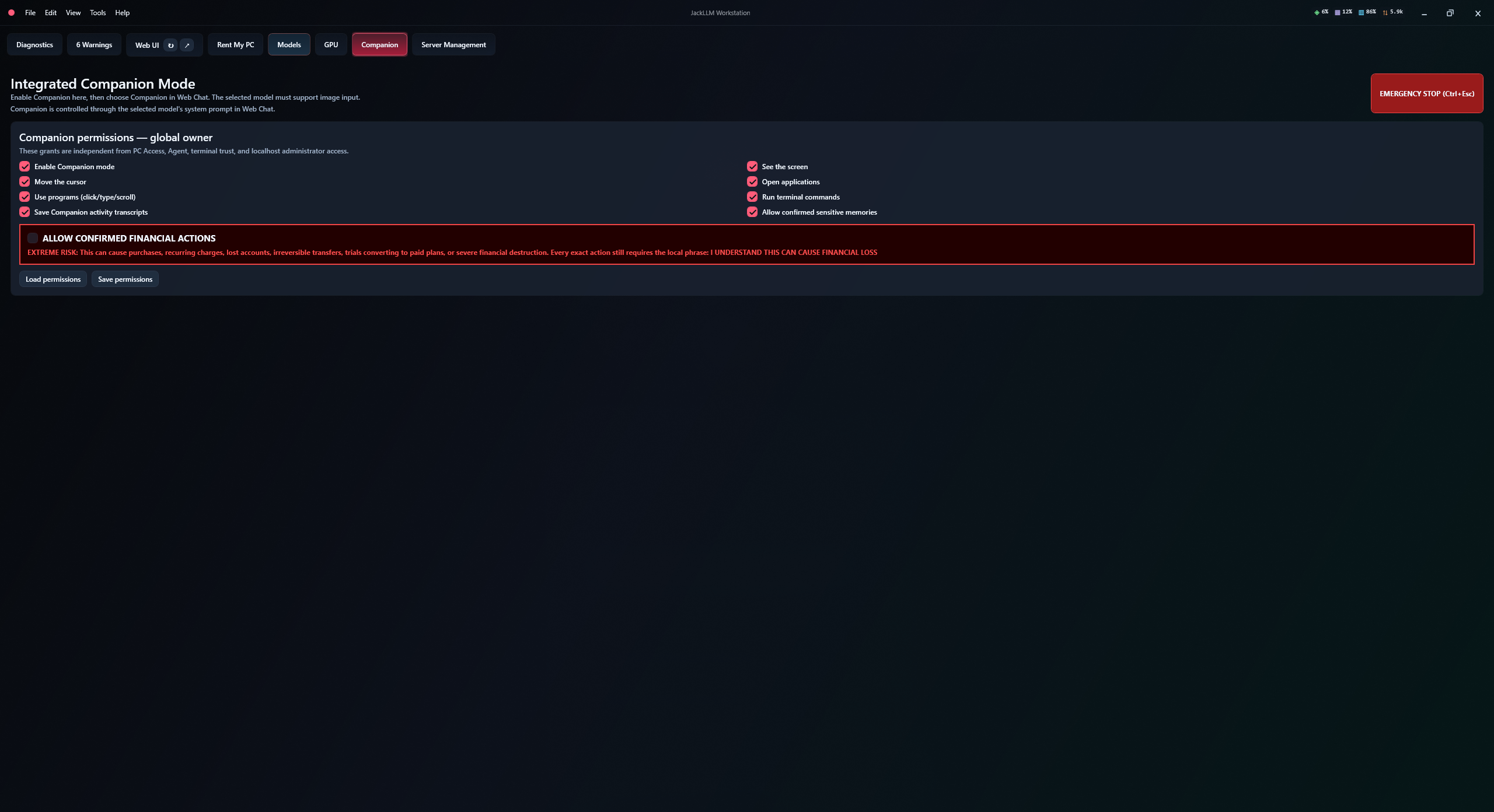Go to the Rent My PC tab
This screenshot has height=812, width=1494.
click(x=235, y=45)
